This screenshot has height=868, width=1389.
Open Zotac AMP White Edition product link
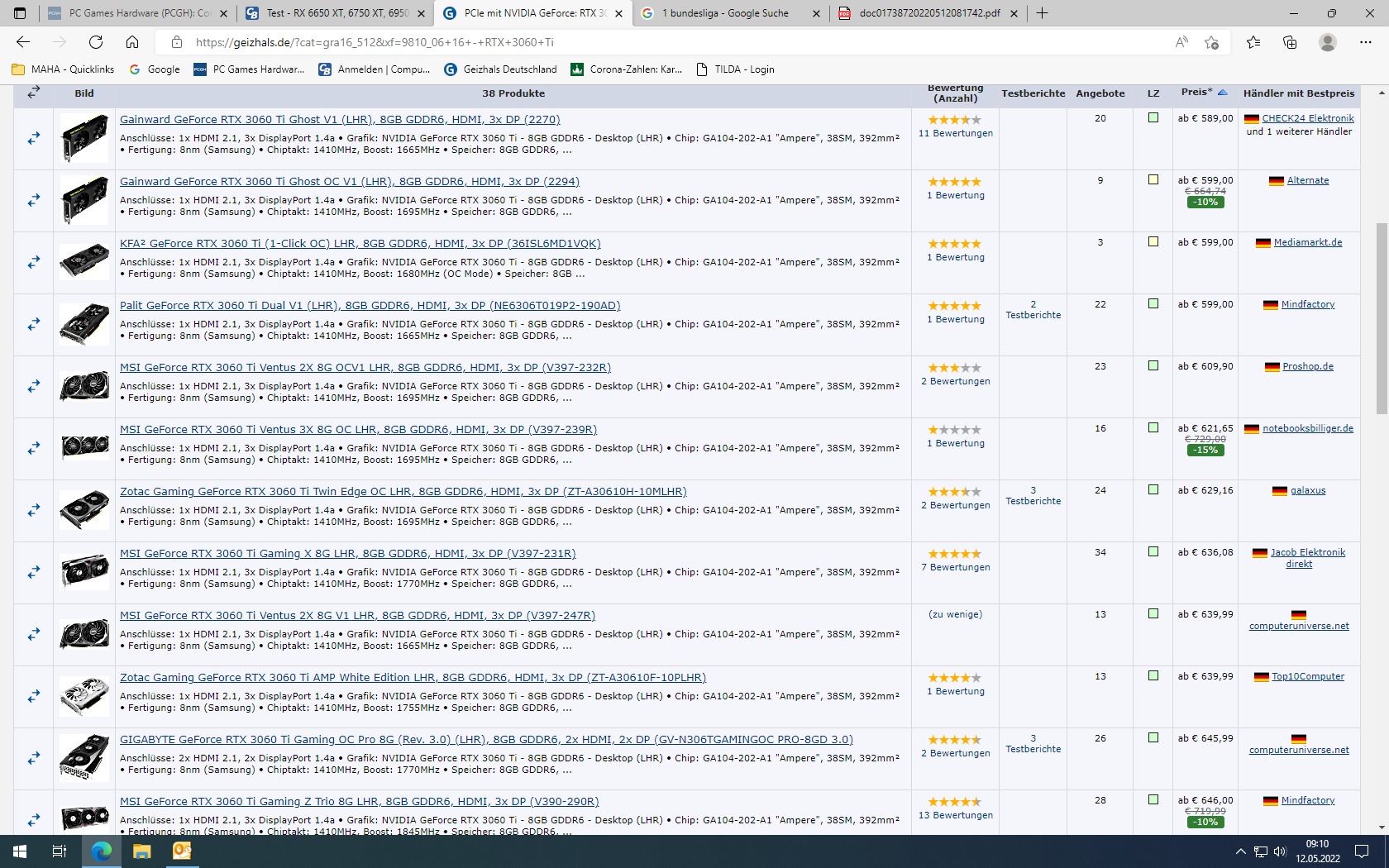(x=413, y=677)
